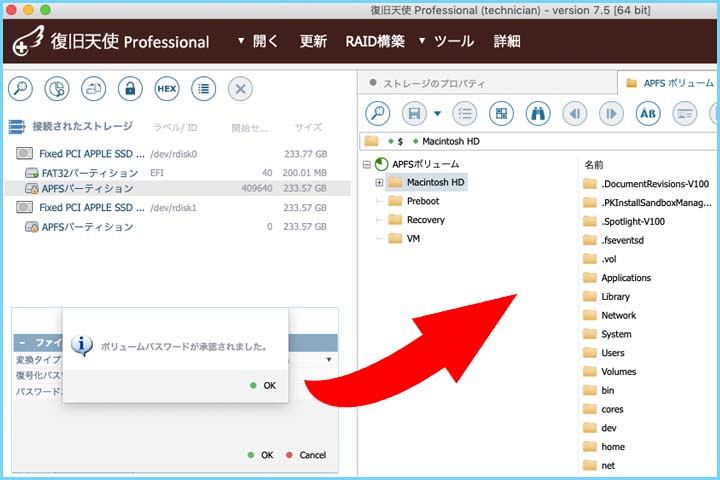Click the folder icon in path bar
The height and width of the screenshot is (480, 720).
click(x=371, y=141)
